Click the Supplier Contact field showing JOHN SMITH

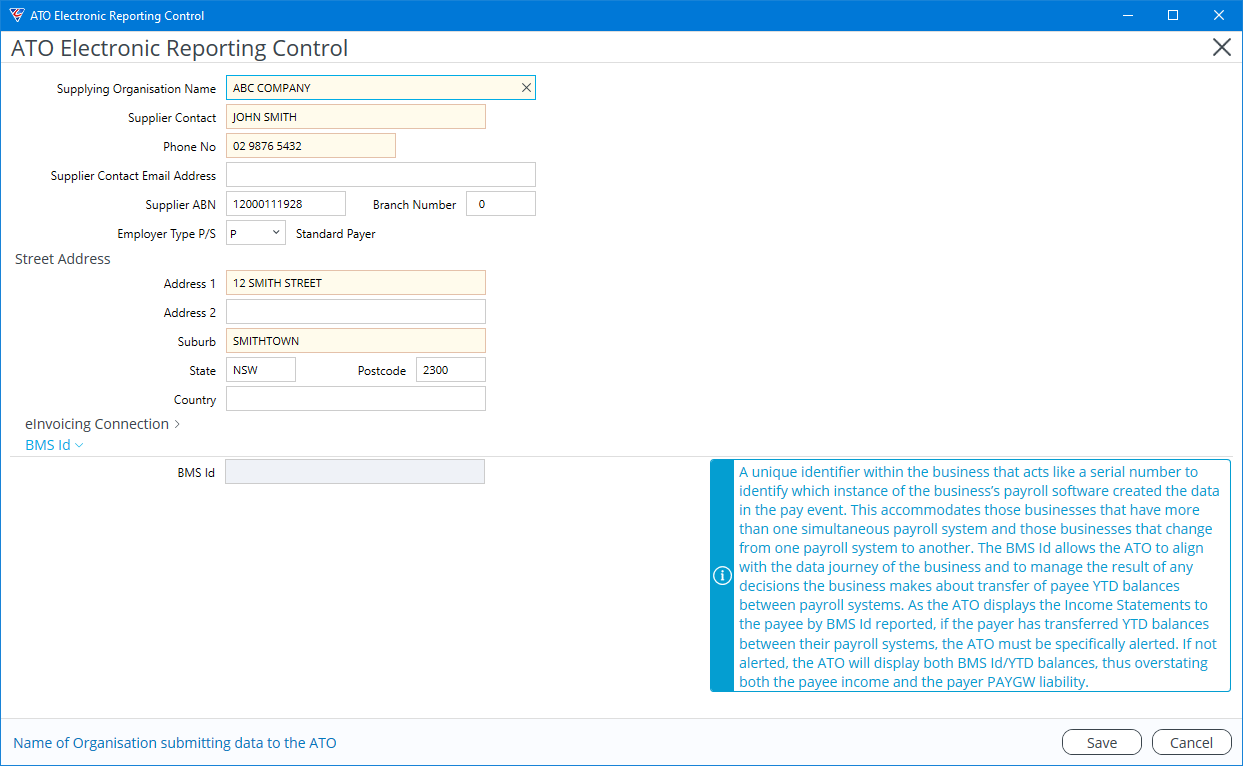click(356, 117)
